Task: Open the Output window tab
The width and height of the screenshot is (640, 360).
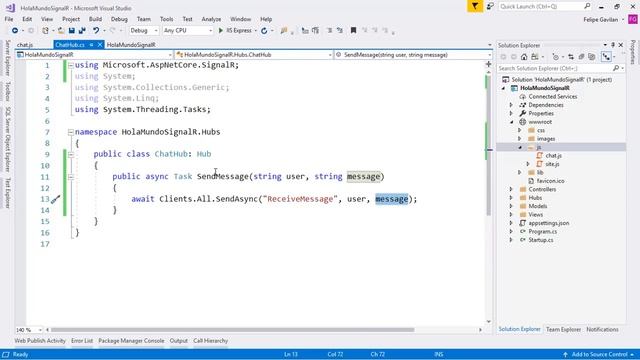Action: click(178, 341)
